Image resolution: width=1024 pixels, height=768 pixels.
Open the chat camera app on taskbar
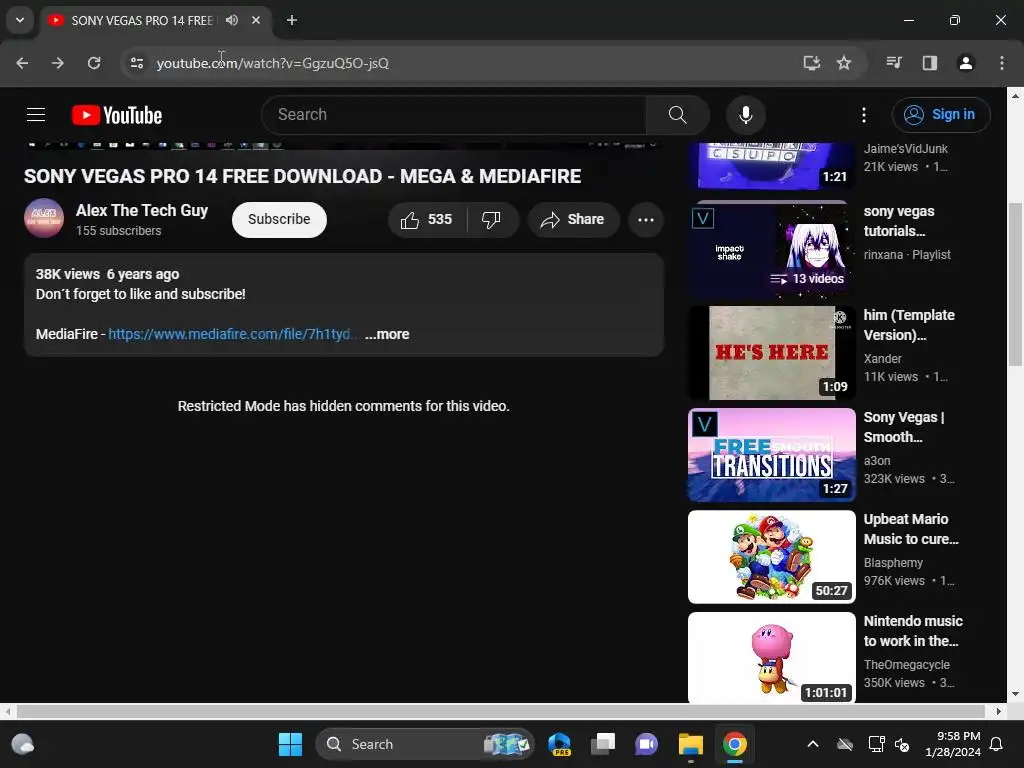coord(646,744)
